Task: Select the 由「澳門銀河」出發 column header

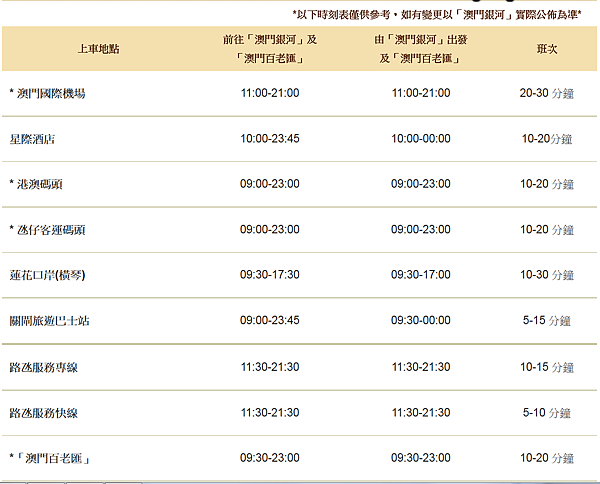Action: tap(421, 49)
